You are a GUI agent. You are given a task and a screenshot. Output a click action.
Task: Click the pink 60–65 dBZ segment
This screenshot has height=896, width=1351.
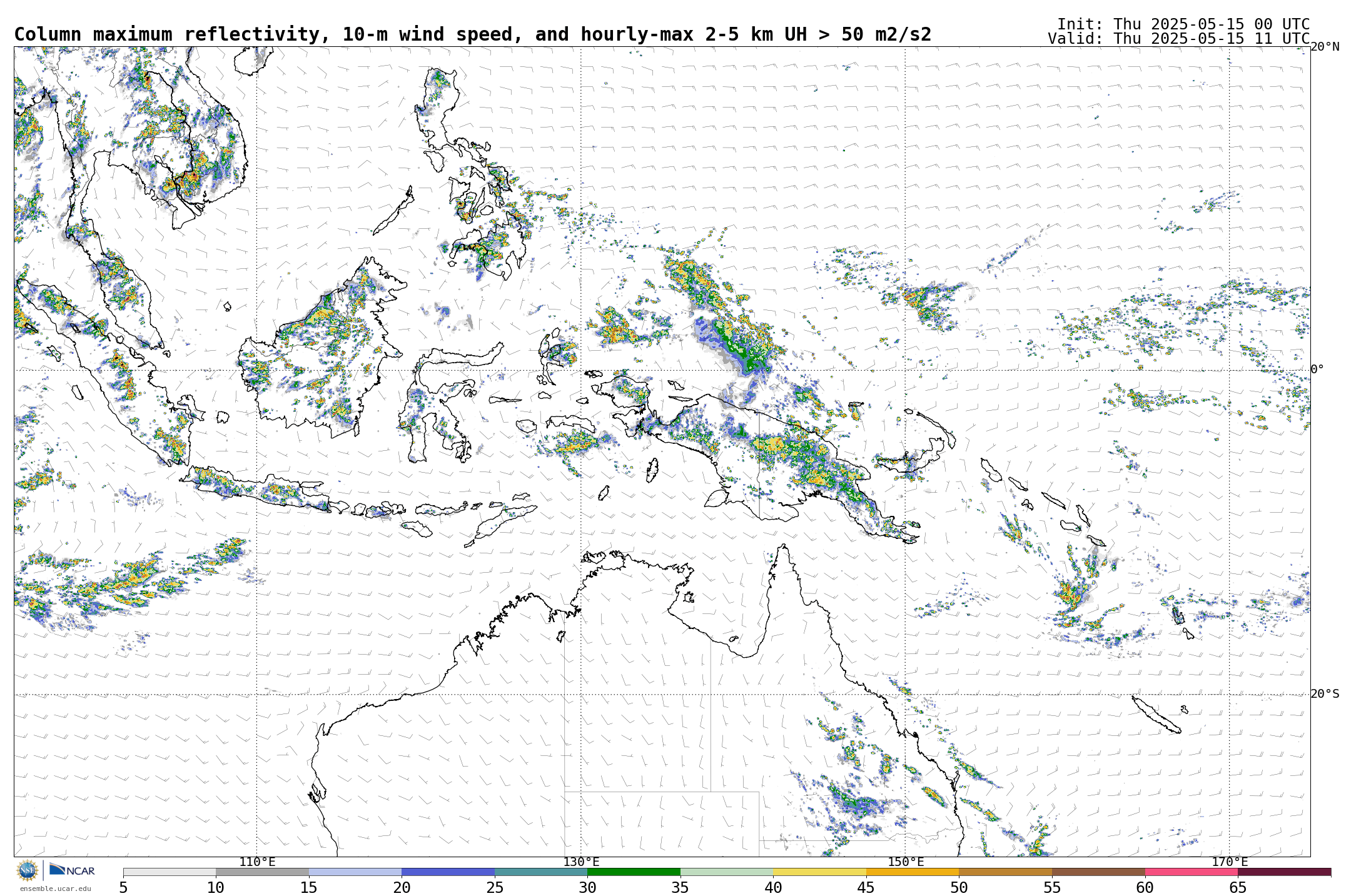1192,872
